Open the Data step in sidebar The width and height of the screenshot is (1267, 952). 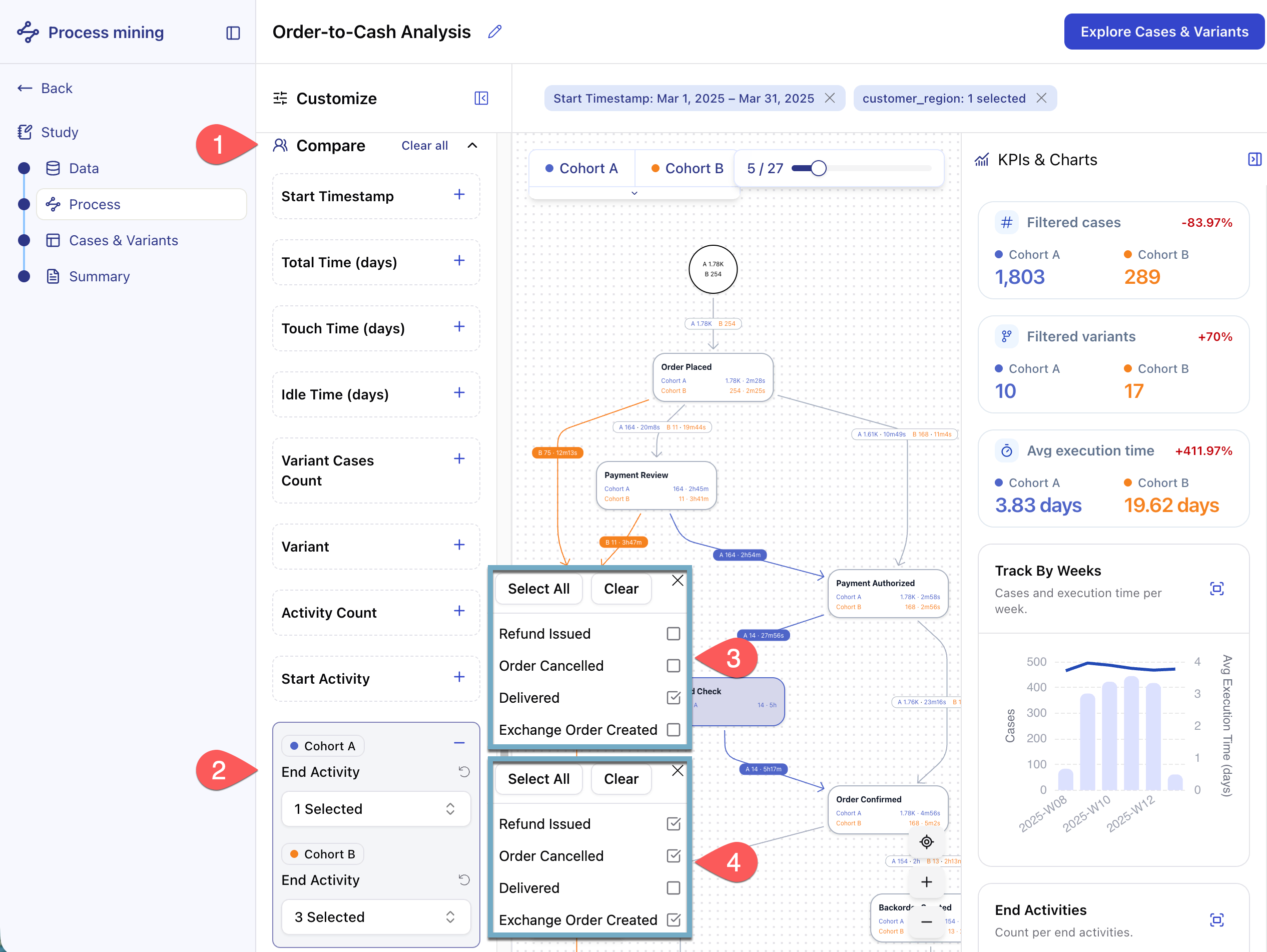point(83,168)
